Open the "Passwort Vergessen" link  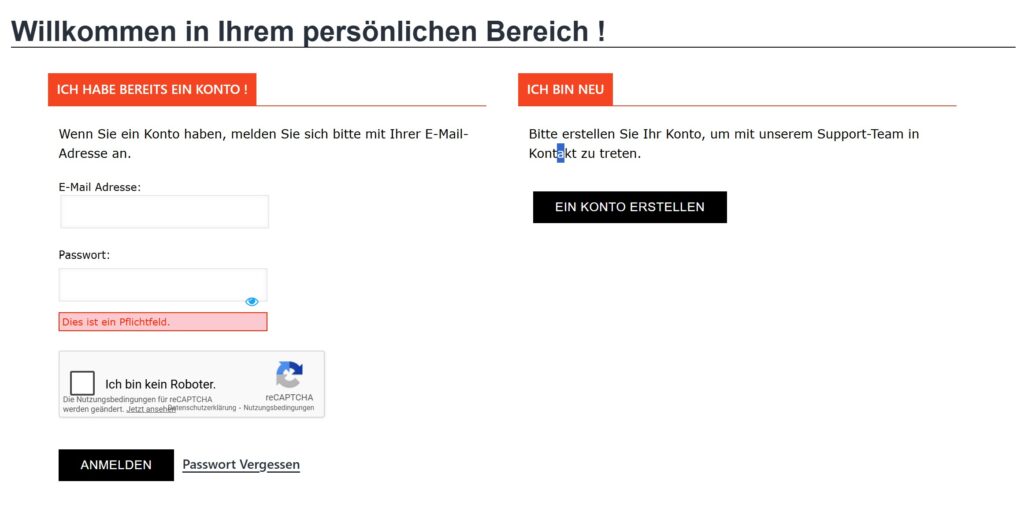pyautogui.click(x=241, y=465)
